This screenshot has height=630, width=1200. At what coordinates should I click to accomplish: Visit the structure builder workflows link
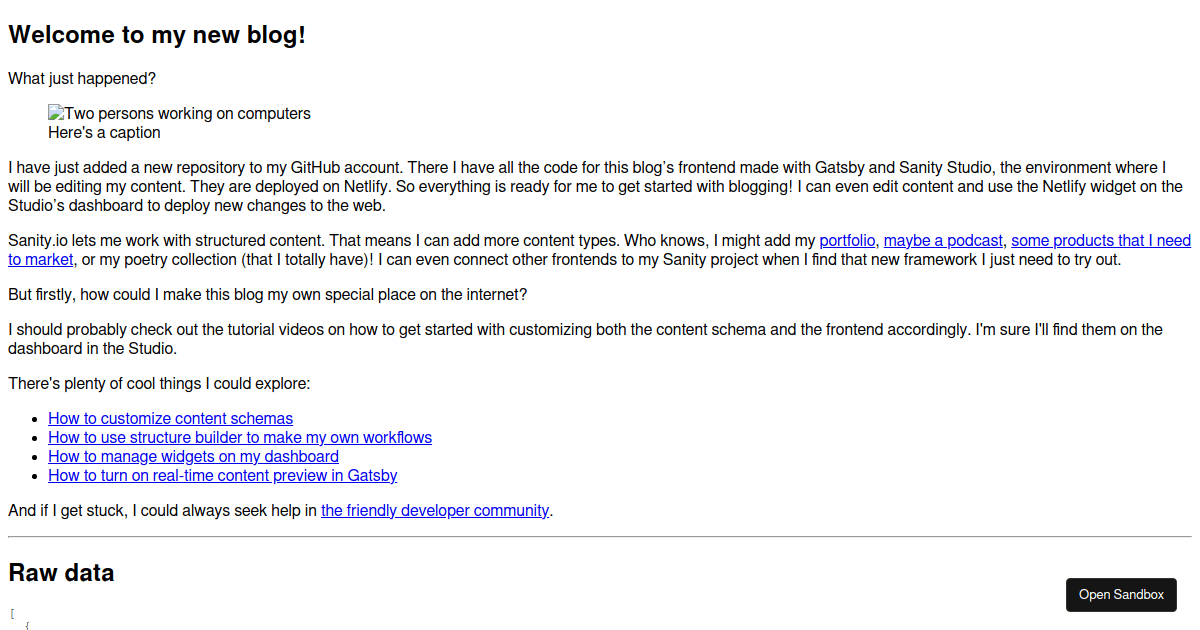pyautogui.click(x=240, y=437)
